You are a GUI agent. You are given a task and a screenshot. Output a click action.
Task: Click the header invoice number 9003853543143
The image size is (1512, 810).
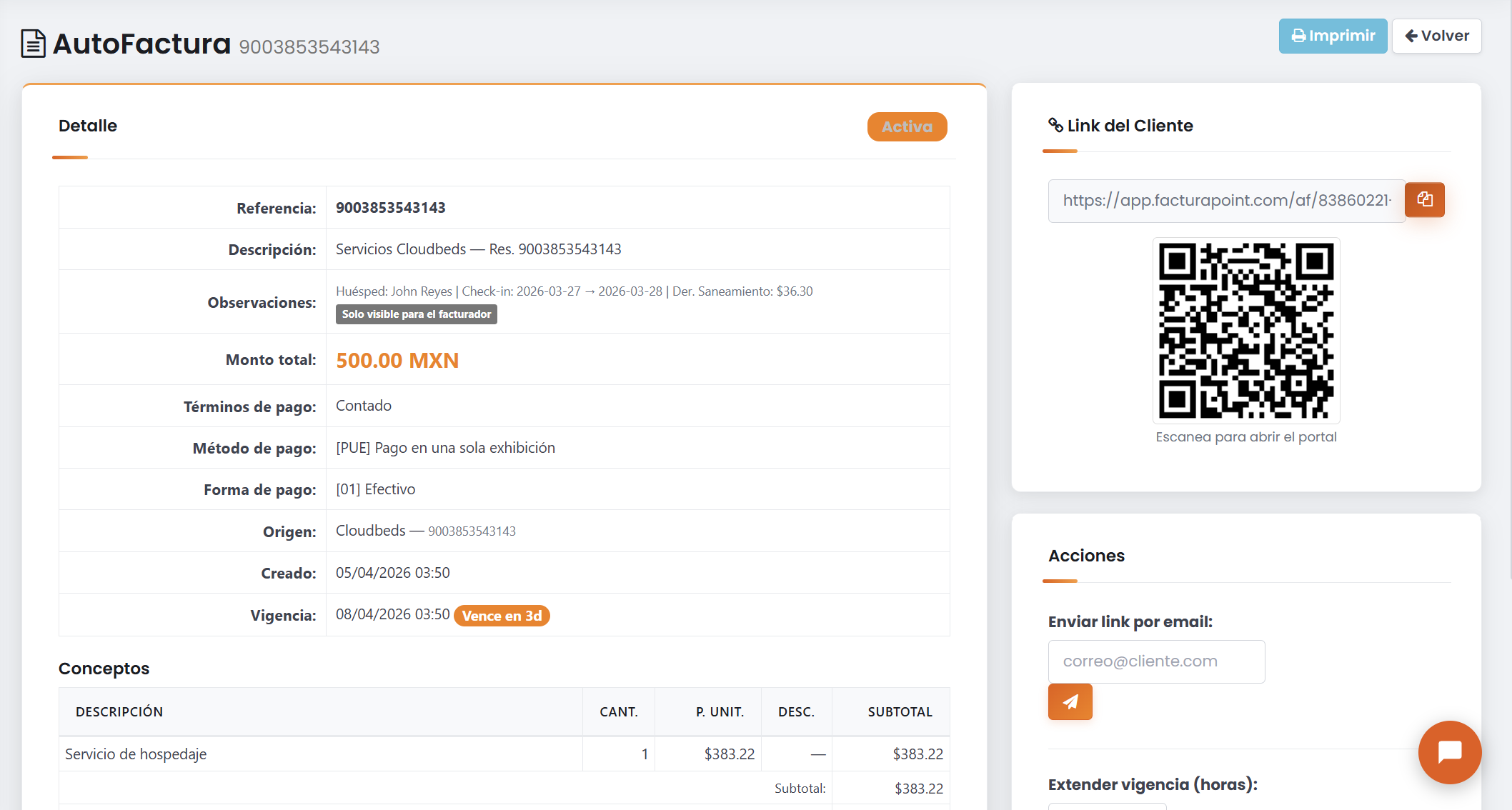(x=309, y=47)
